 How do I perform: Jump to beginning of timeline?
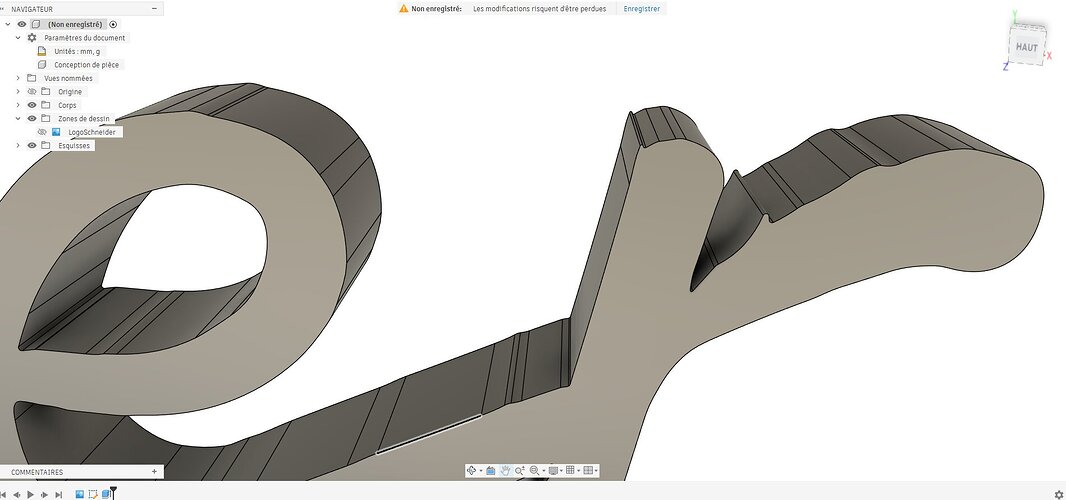[x=4, y=495]
